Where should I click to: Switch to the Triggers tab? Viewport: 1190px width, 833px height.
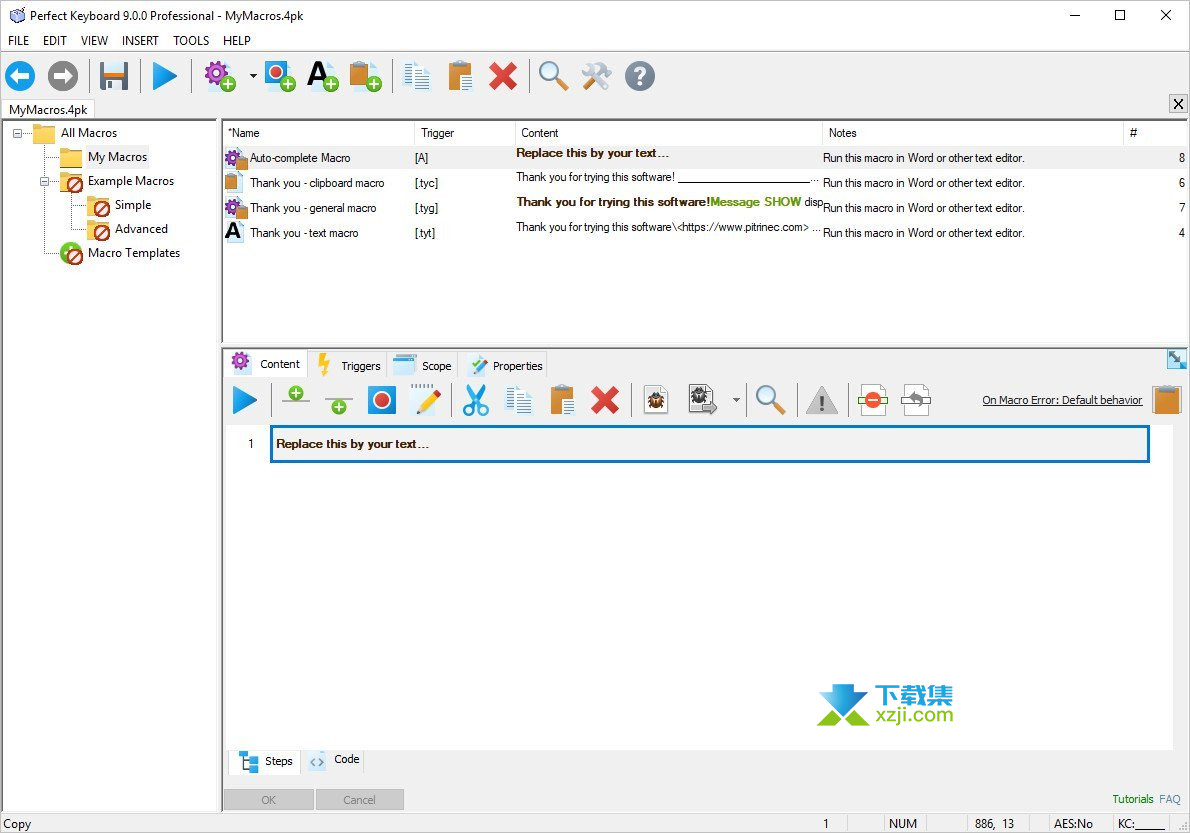pos(348,366)
